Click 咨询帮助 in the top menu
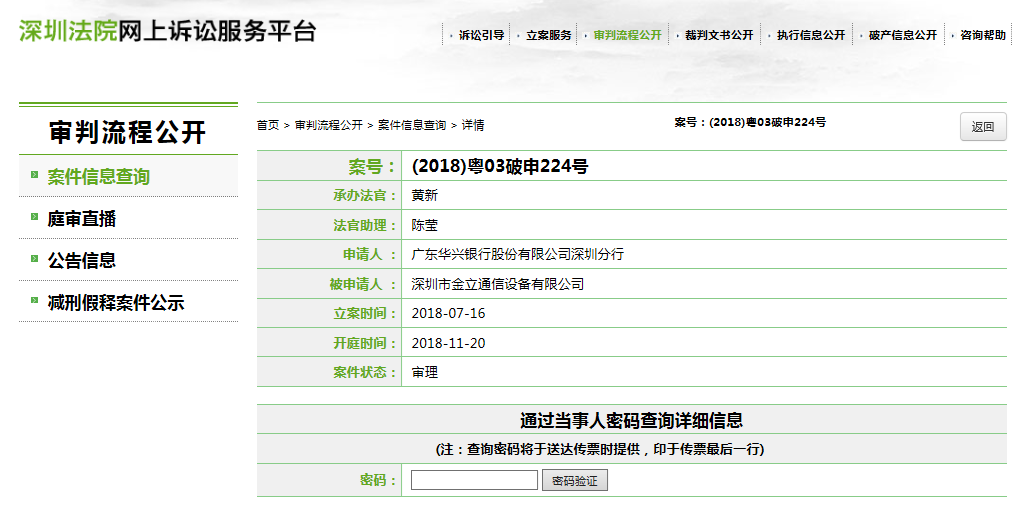Viewport: 1028px width, 508px height. click(982, 35)
